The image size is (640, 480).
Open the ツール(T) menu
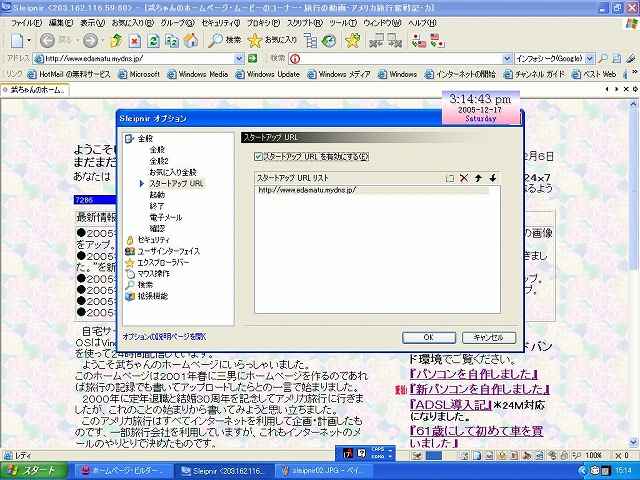343,22
